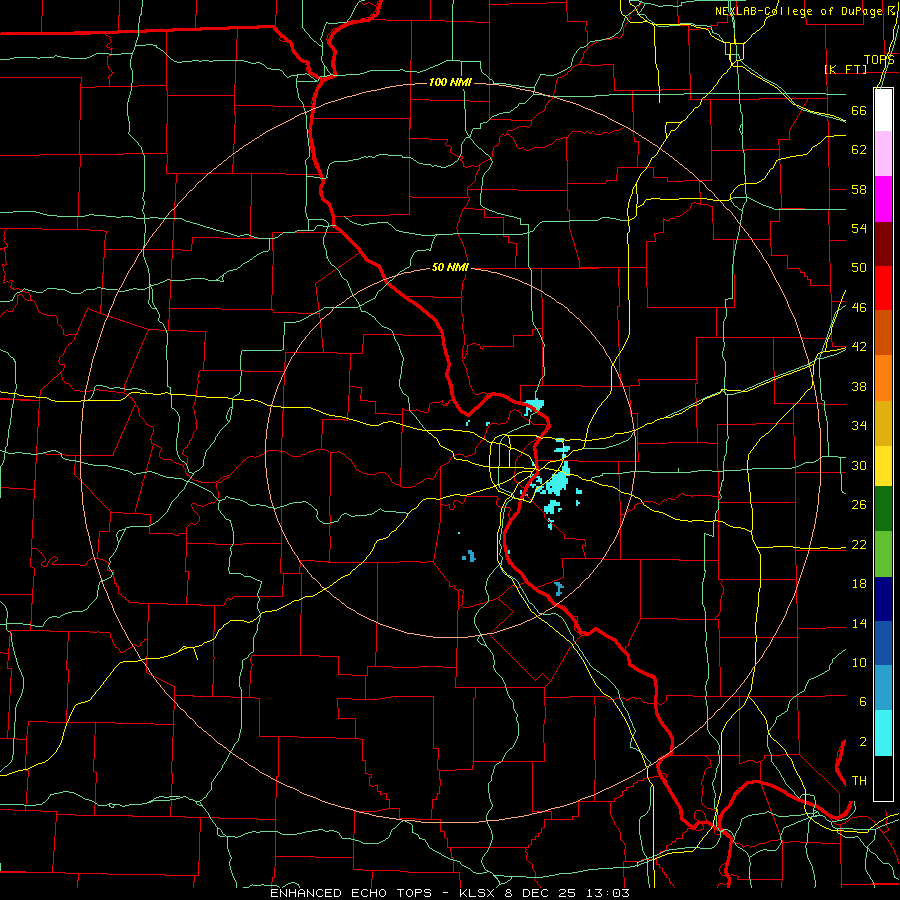Viewport: 900px width, 900px height.
Task: Click the '2' legend value
Action: pos(862,742)
